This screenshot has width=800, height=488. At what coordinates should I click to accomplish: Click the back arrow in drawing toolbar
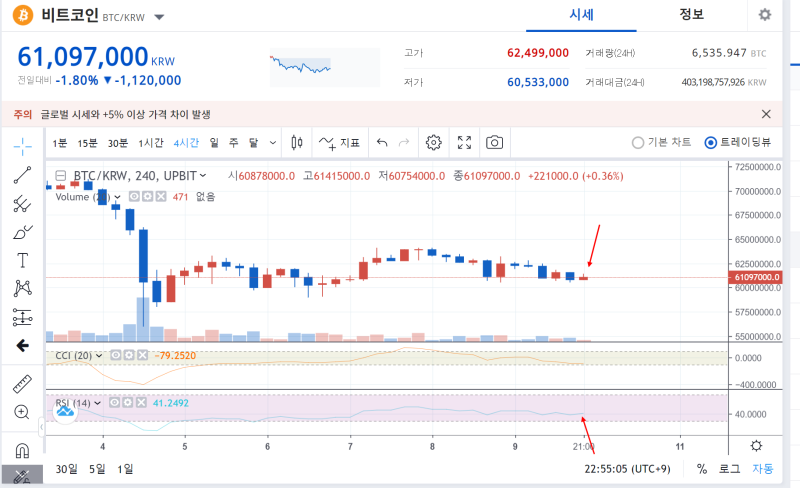coord(22,346)
